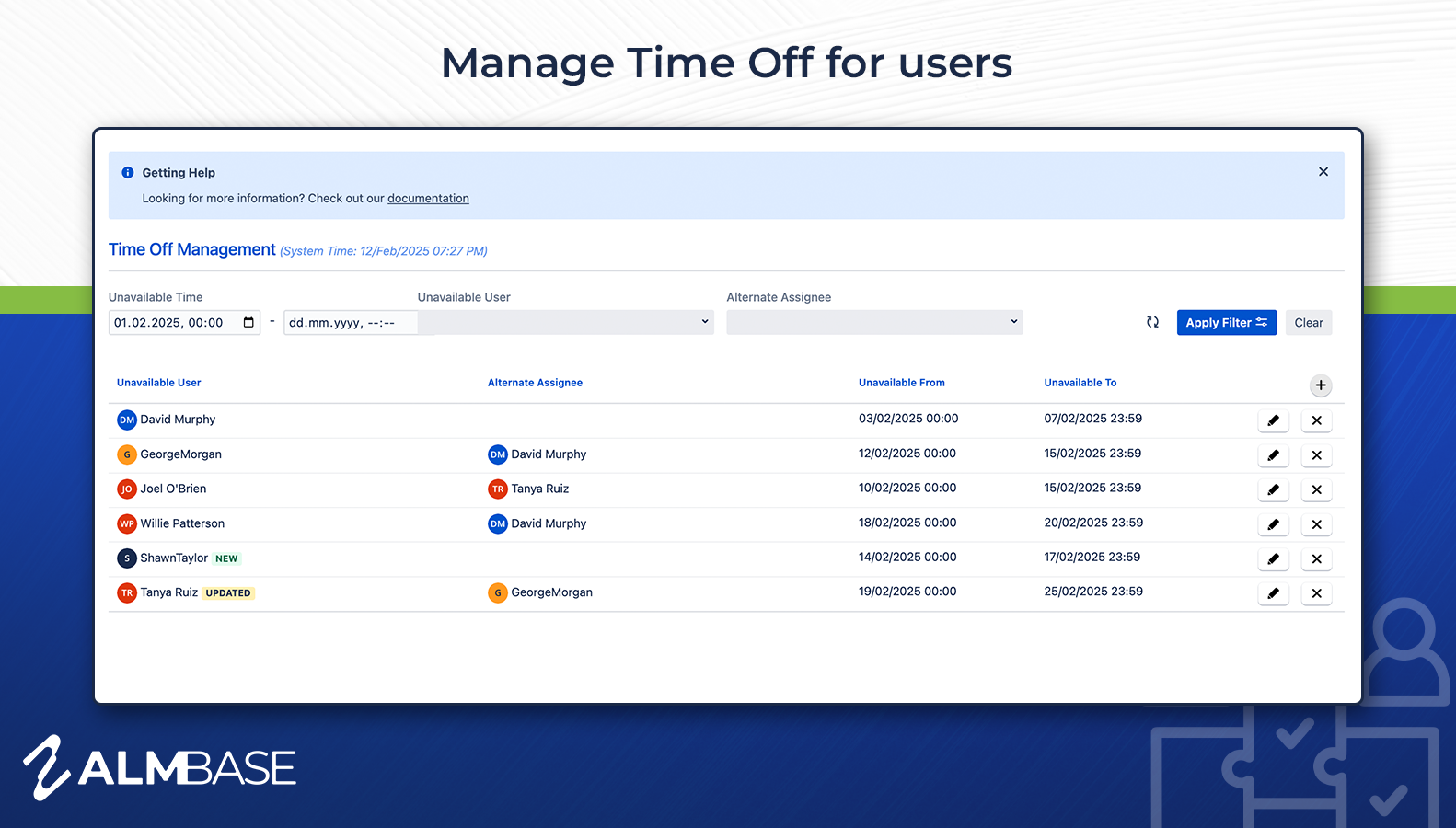Delete Willie Patterson's time off entry
Image resolution: width=1456 pixels, height=828 pixels.
(1316, 524)
